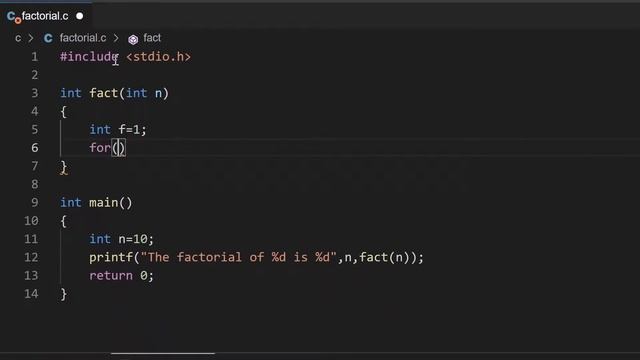The height and width of the screenshot is (360, 640).
Task: Expand the breadcrumb chevron after 'c' folder
Action: click(31, 38)
